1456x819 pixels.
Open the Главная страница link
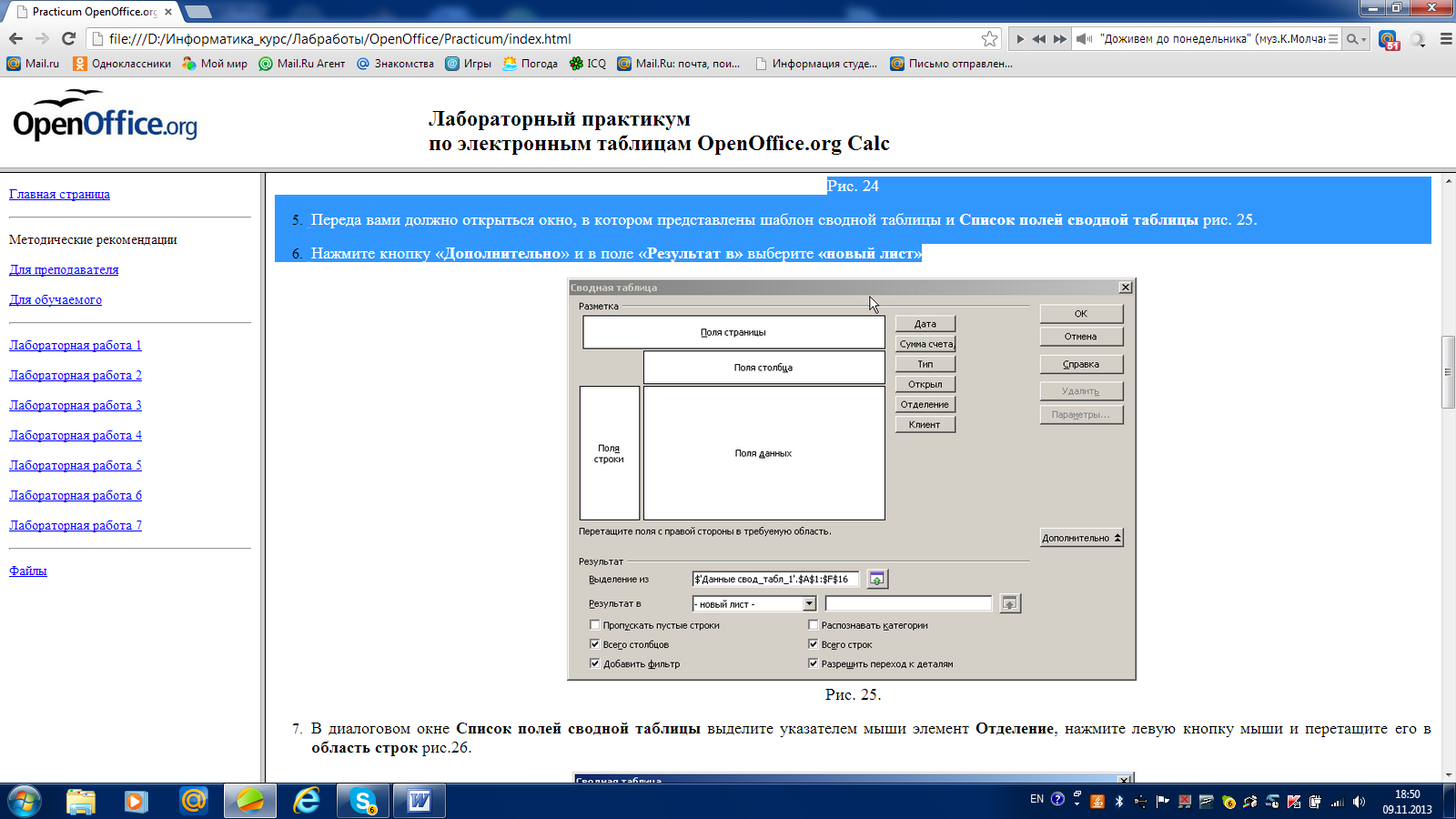[x=59, y=194]
